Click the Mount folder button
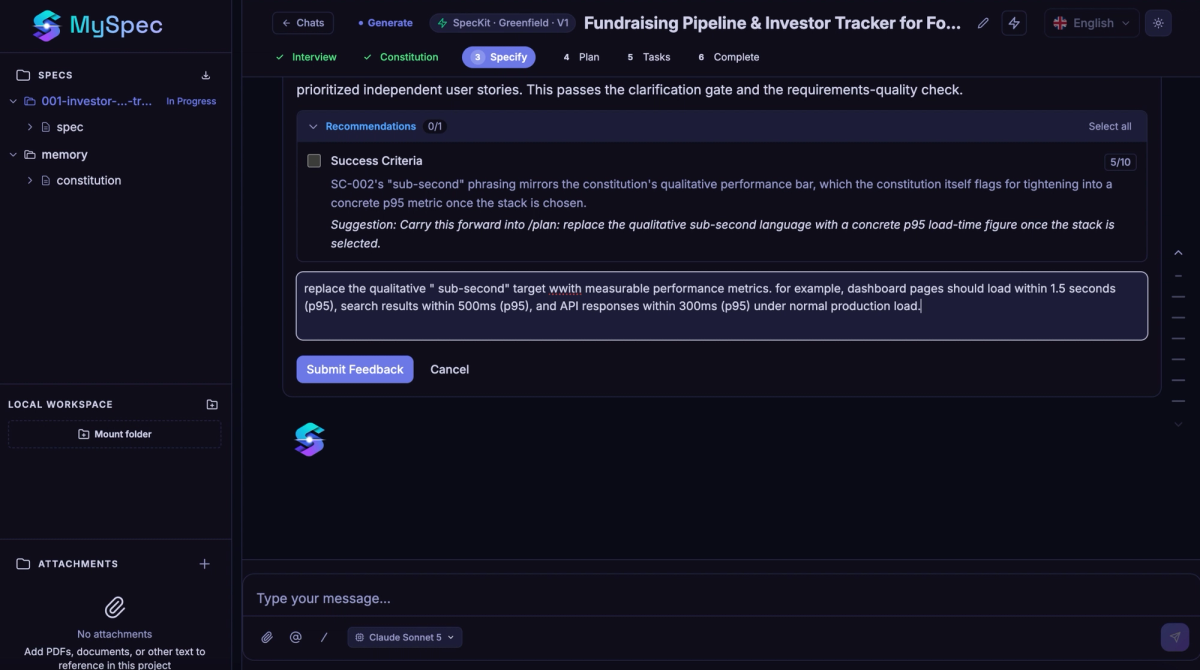Viewport: 1200px width, 670px height. click(x=115, y=434)
